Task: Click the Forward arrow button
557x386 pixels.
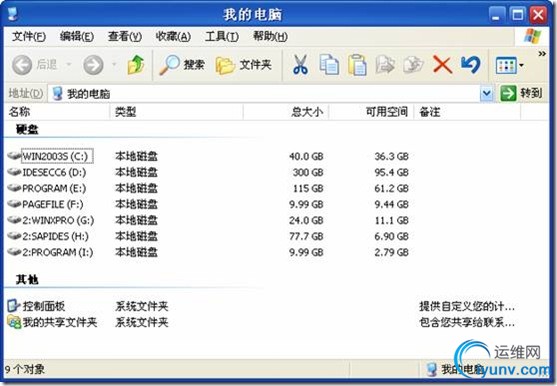Action: pos(93,65)
